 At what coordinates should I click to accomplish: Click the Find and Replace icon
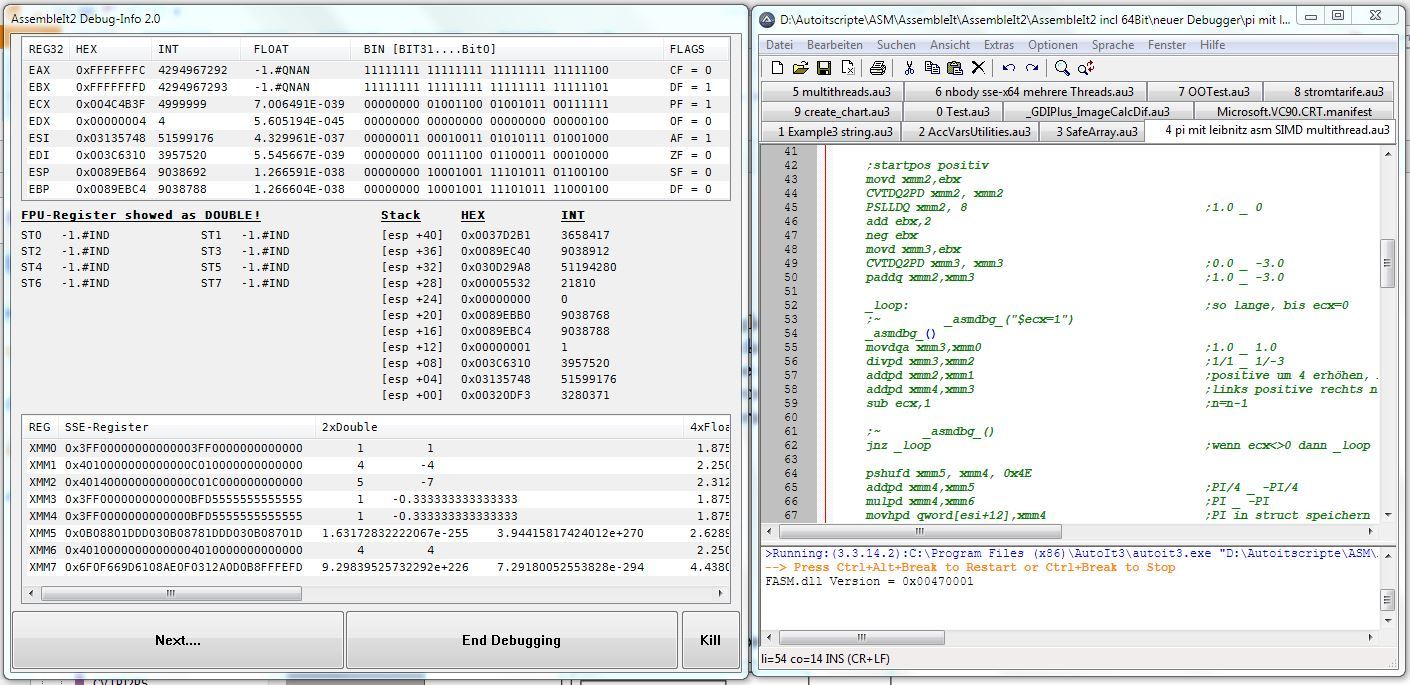coord(1086,68)
